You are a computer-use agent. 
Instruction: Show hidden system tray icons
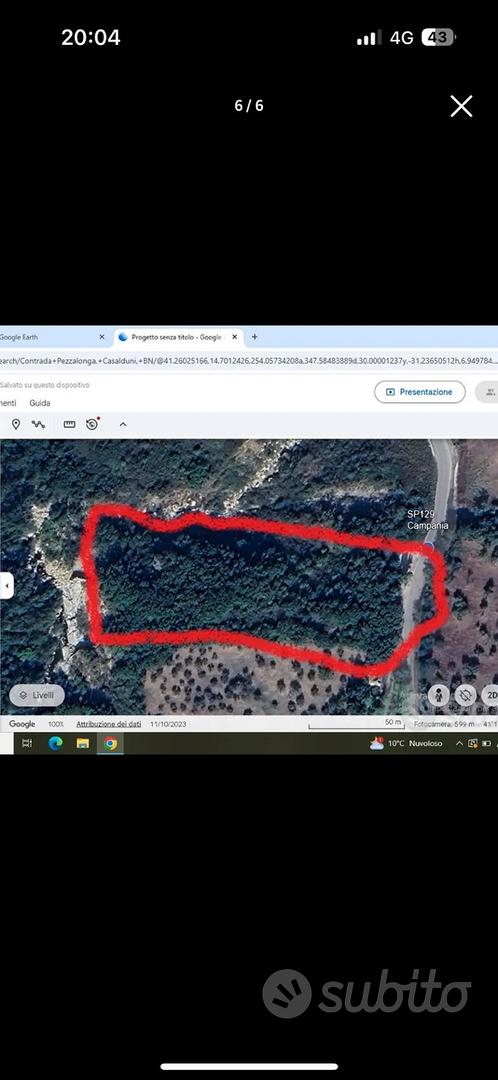tap(459, 743)
